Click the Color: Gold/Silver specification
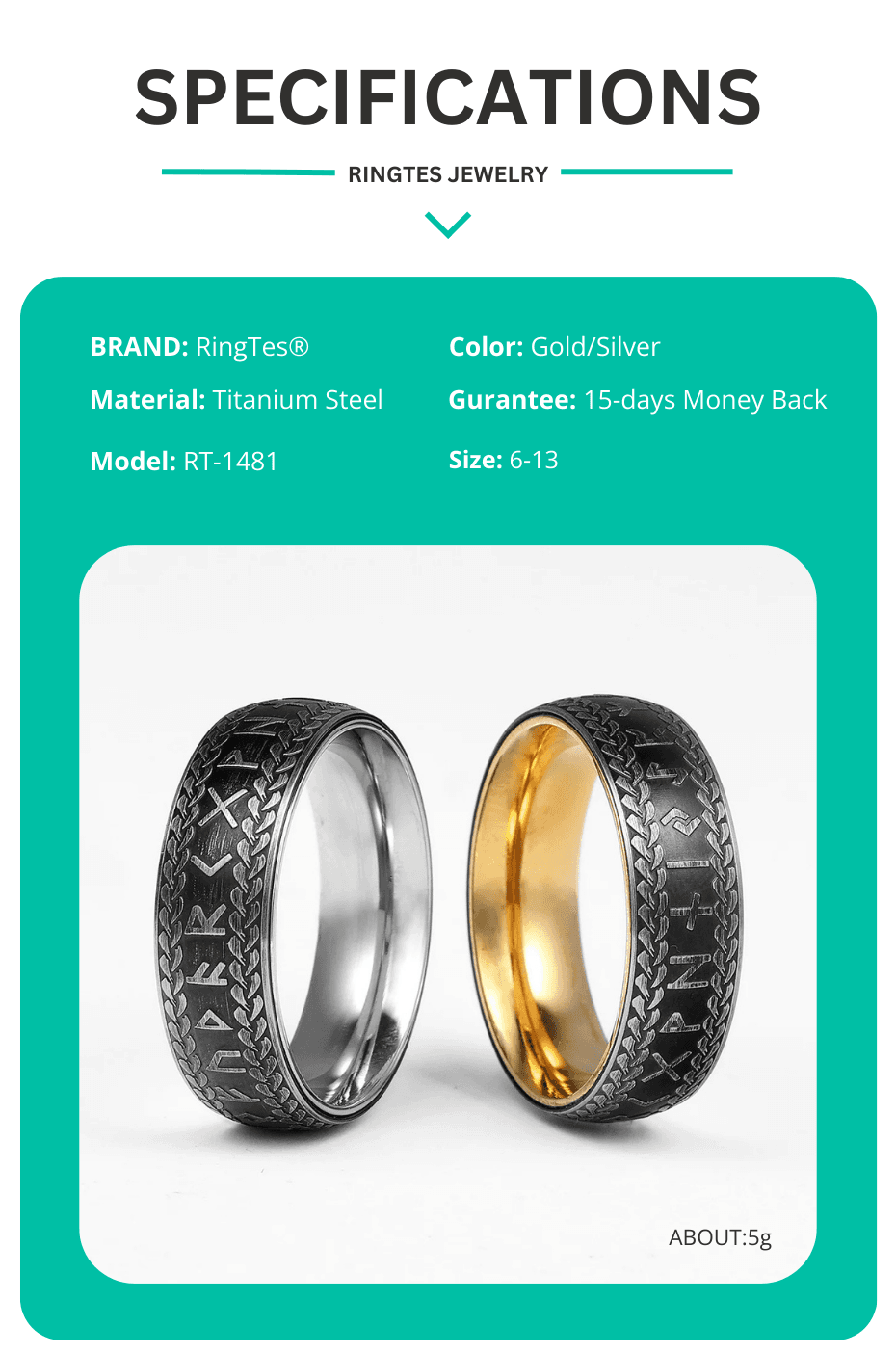 tap(554, 347)
